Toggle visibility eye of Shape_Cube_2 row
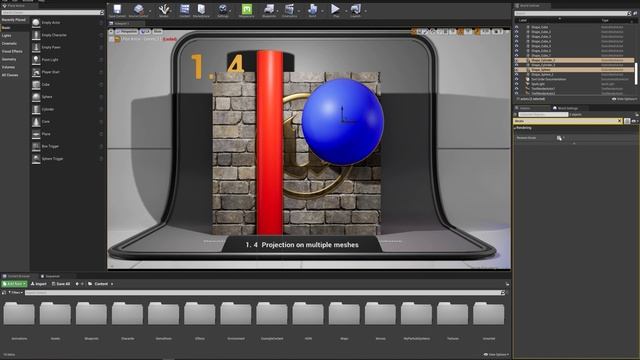Image resolution: width=640 pixels, height=360 pixels. tap(517, 32)
